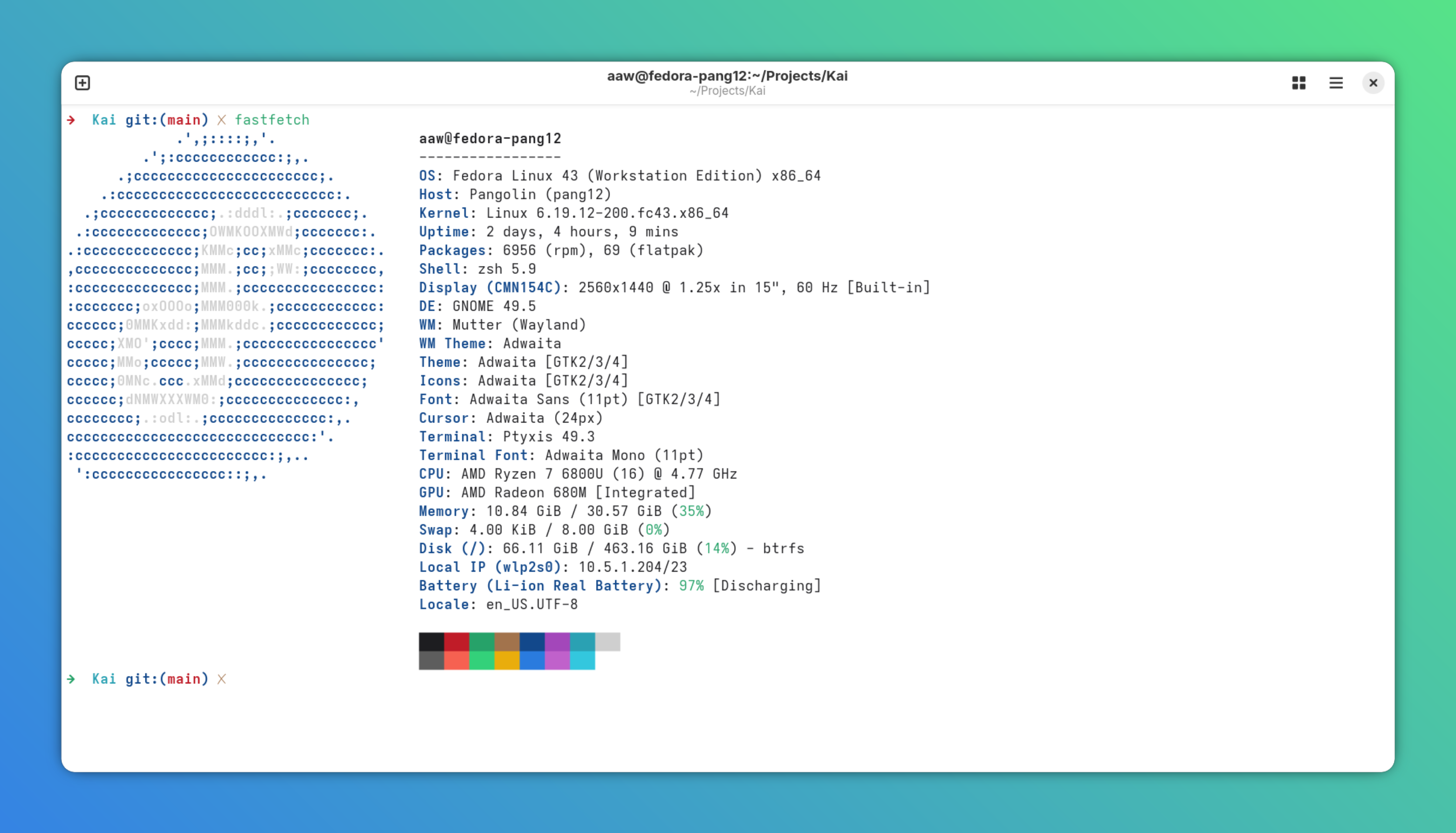Click the light gray color block
1456x833 pixels.
[x=607, y=642]
